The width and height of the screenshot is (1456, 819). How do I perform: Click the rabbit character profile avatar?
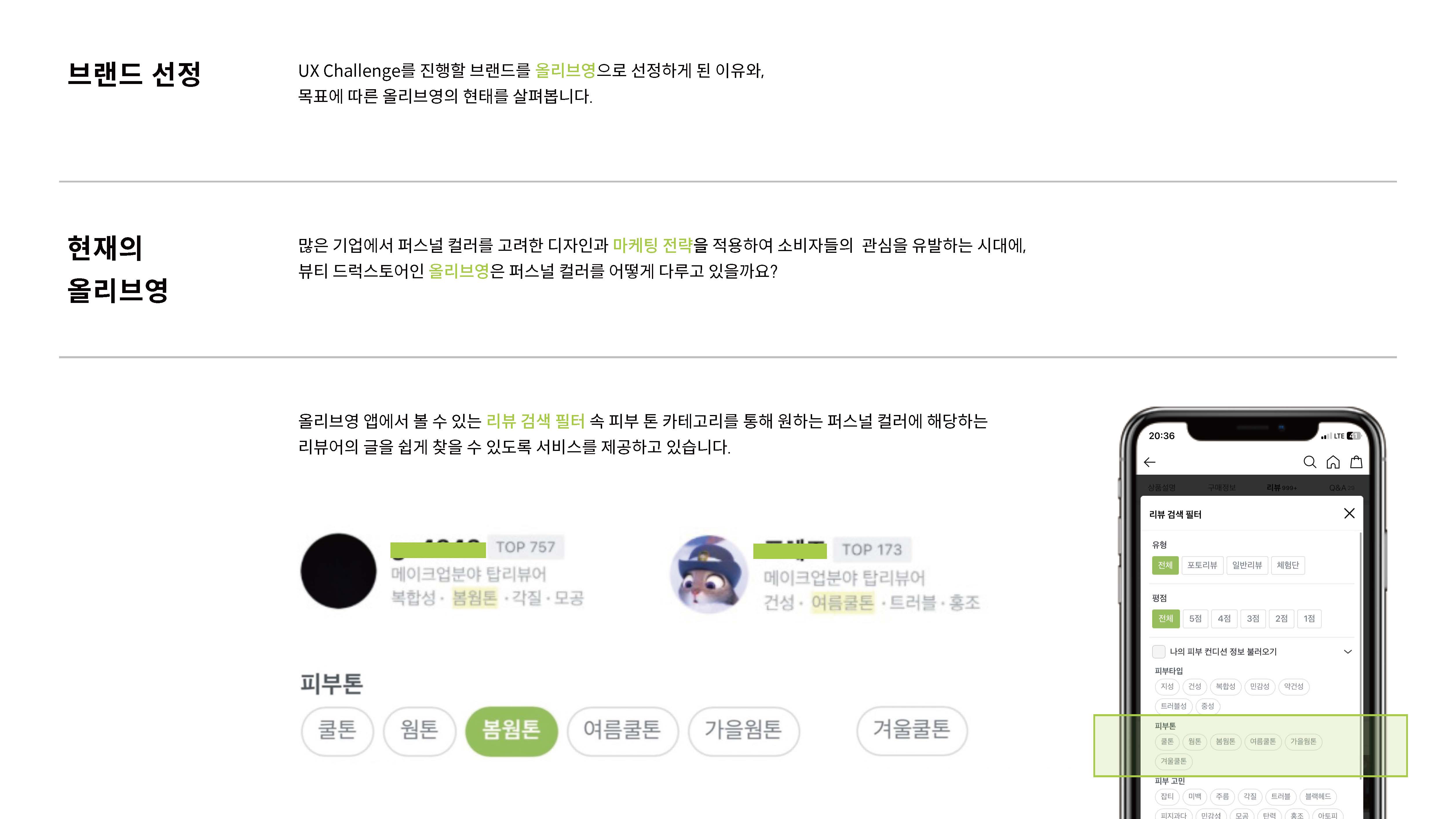(709, 574)
